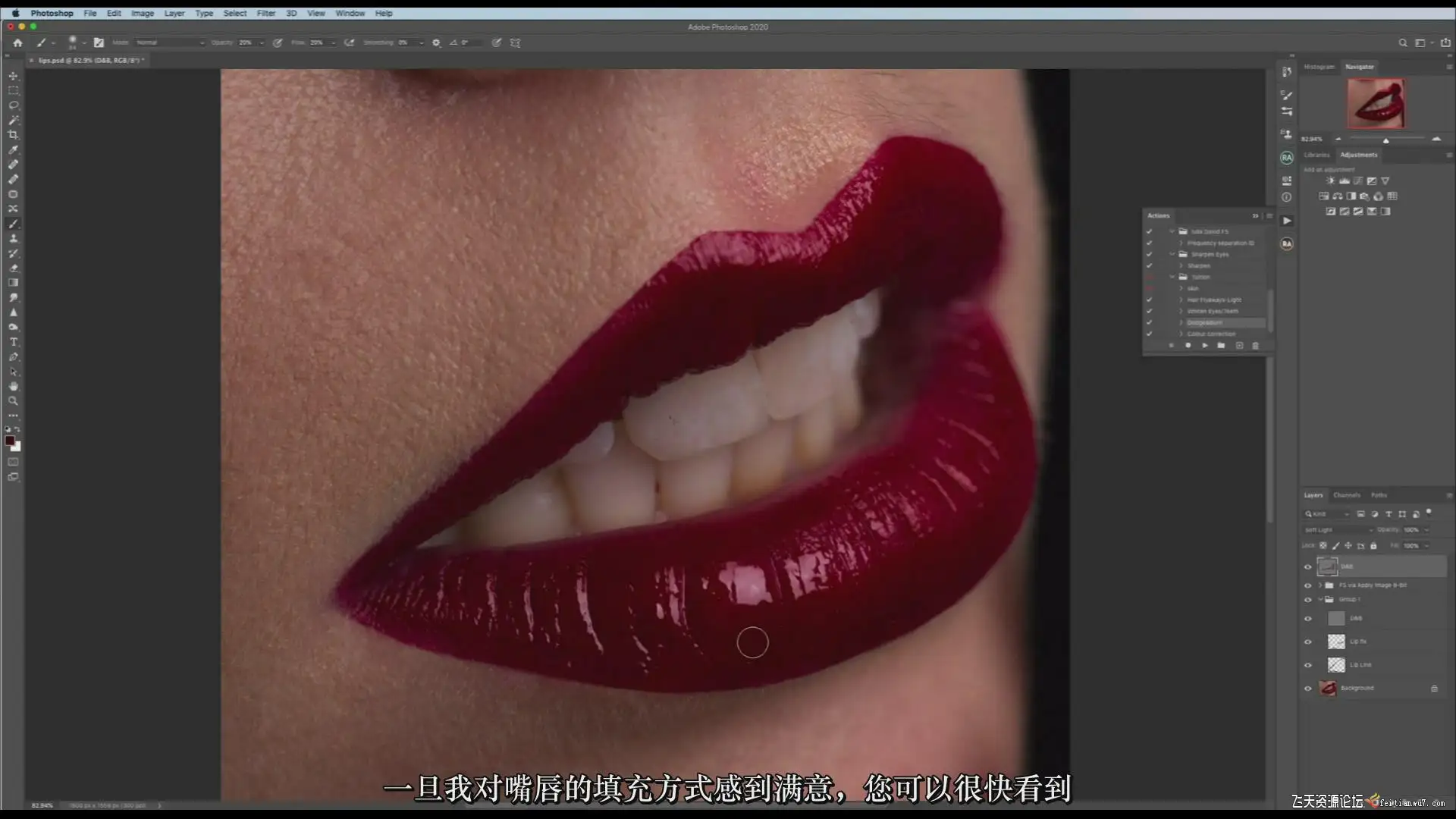
Task: Select the Move tool
Action: point(13,76)
